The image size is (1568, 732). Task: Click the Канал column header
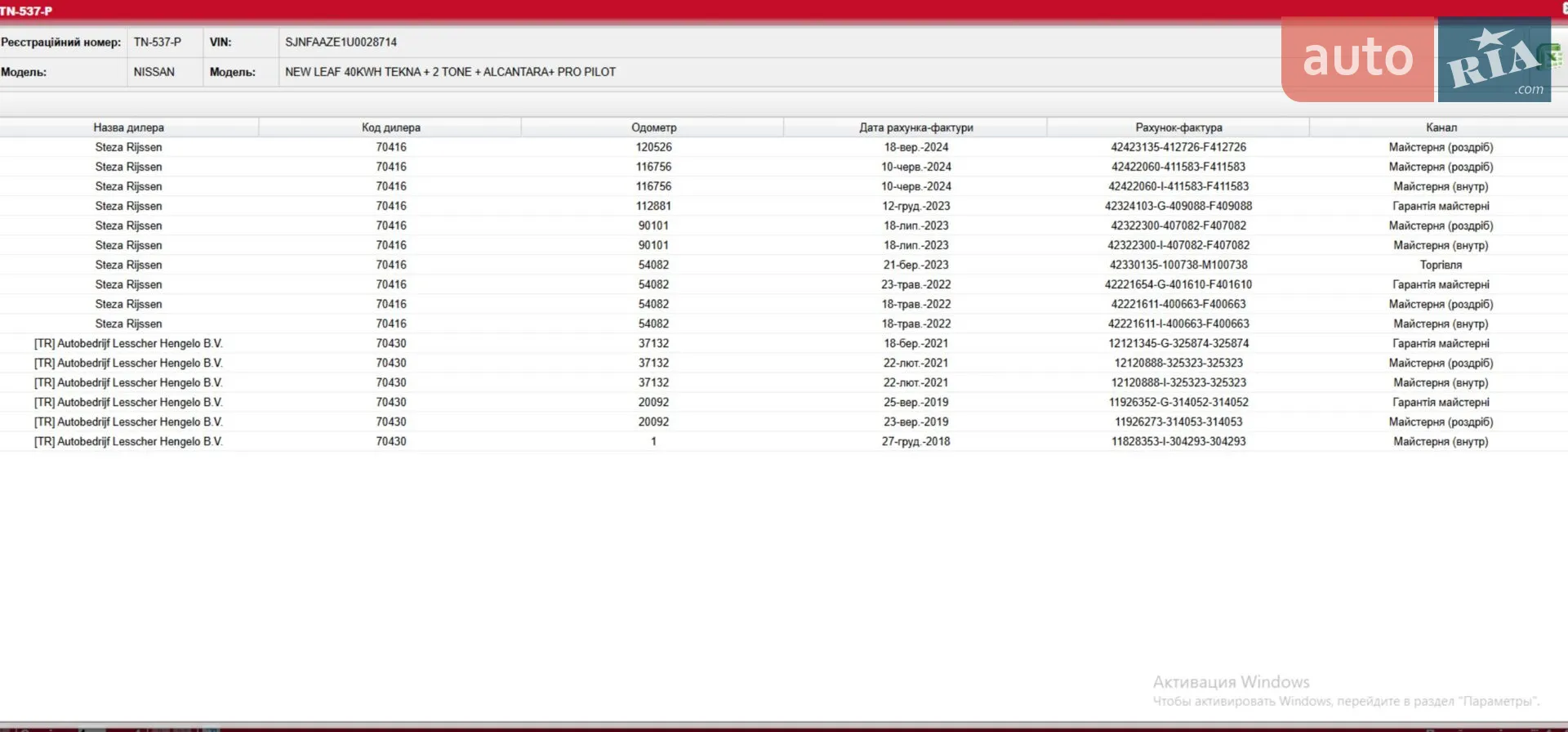coord(1441,127)
